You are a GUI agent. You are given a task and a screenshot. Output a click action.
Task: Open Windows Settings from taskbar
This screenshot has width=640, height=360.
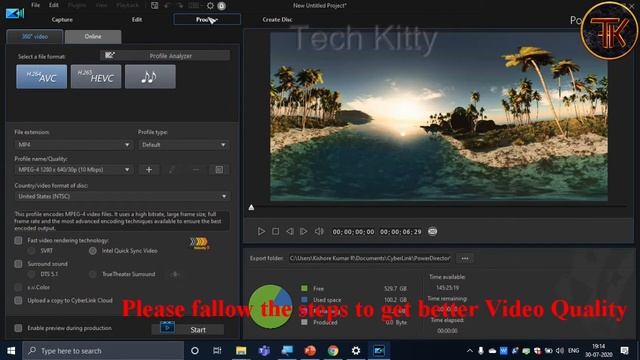[356, 351]
